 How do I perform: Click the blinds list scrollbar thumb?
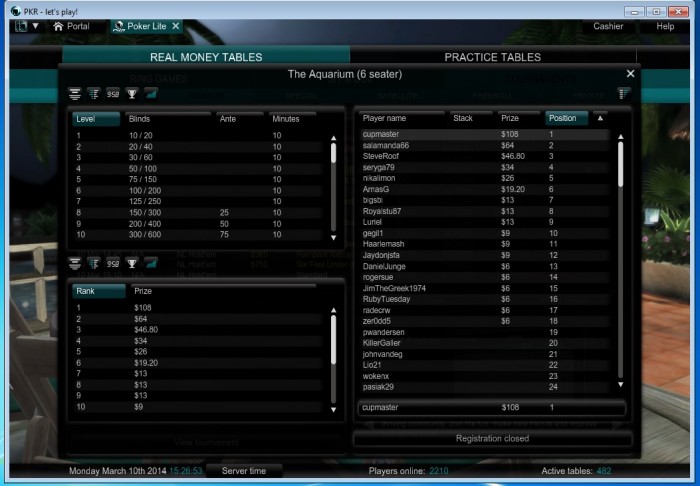(x=333, y=153)
